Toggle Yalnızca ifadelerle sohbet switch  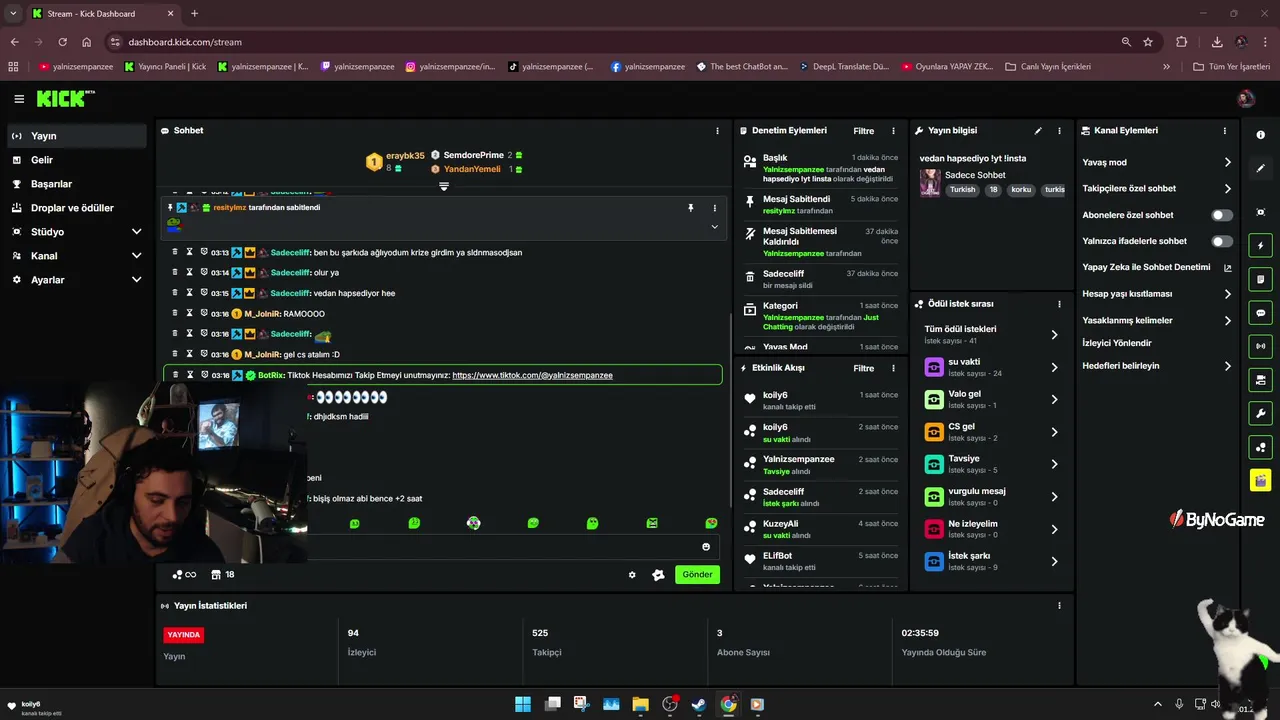(x=1222, y=241)
